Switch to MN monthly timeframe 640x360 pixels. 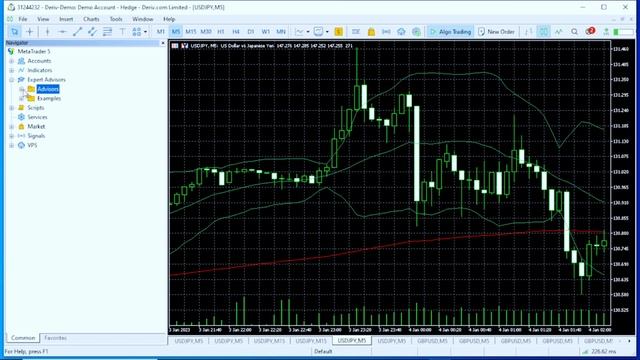click(x=281, y=32)
